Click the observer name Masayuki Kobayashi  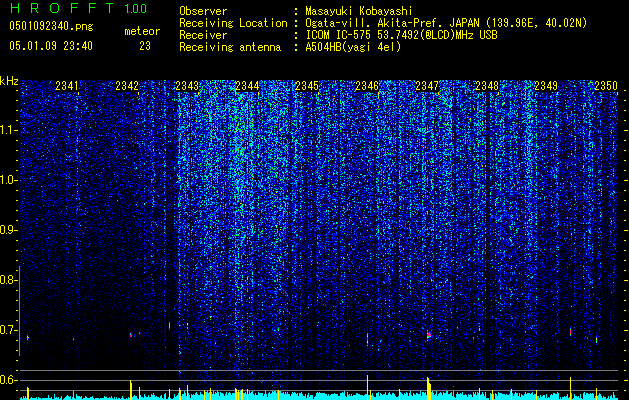[359, 11]
